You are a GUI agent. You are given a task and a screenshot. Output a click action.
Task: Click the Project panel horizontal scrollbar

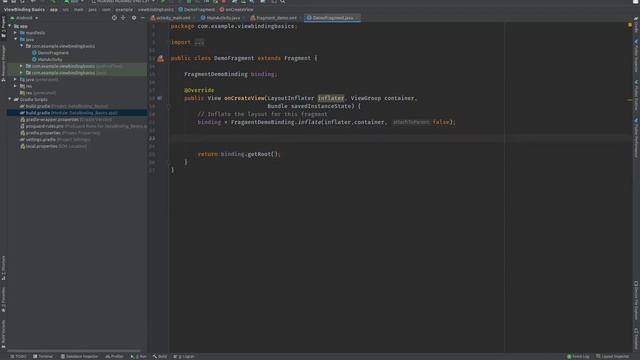click(x=73, y=351)
